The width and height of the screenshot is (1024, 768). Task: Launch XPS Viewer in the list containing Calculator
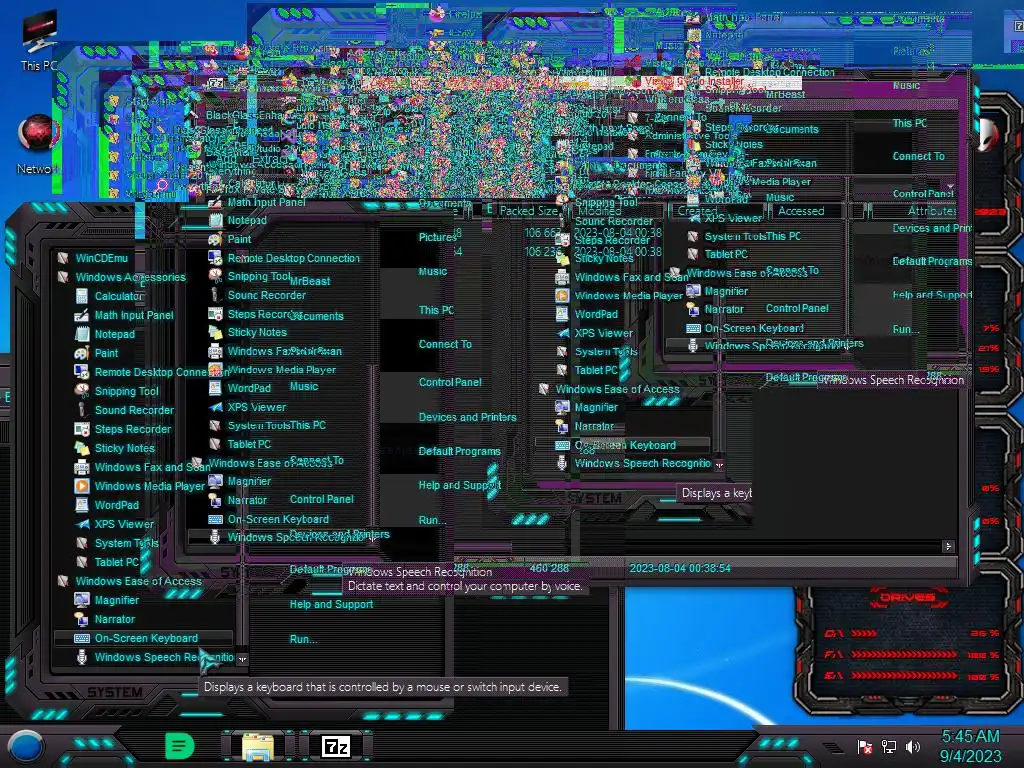(115, 524)
